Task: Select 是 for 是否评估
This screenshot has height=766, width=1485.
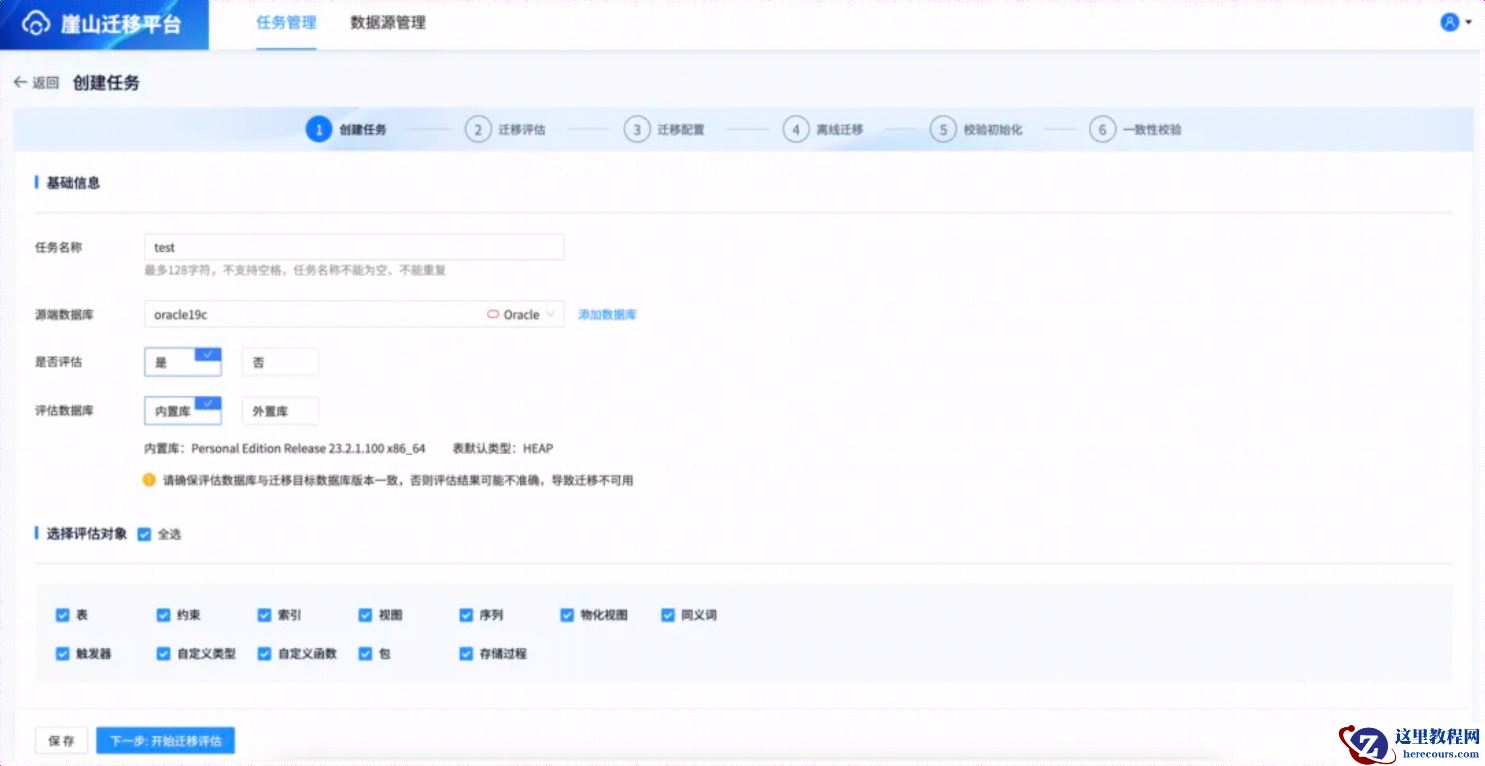Action: [183, 362]
